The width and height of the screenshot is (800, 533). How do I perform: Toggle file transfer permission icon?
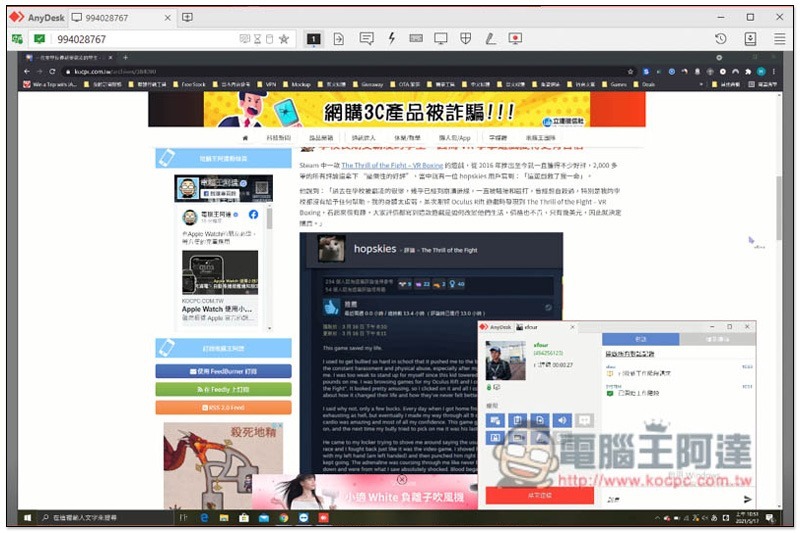[540, 420]
